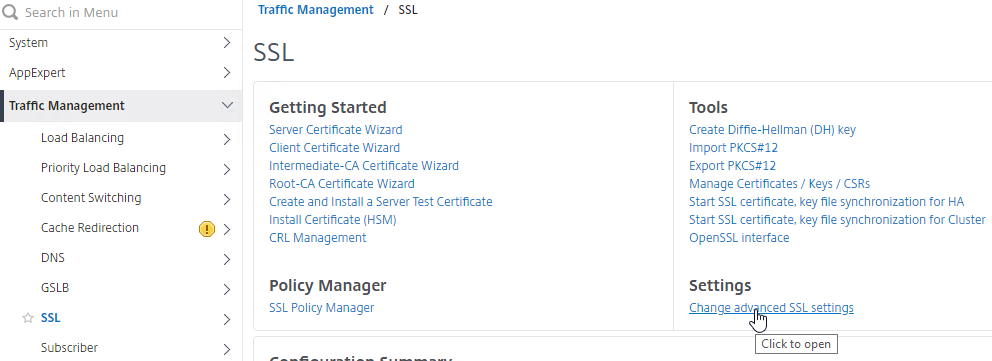Favorite SSL using the star icon
Image resolution: width=992 pixels, height=361 pixels.
point(27,318)
